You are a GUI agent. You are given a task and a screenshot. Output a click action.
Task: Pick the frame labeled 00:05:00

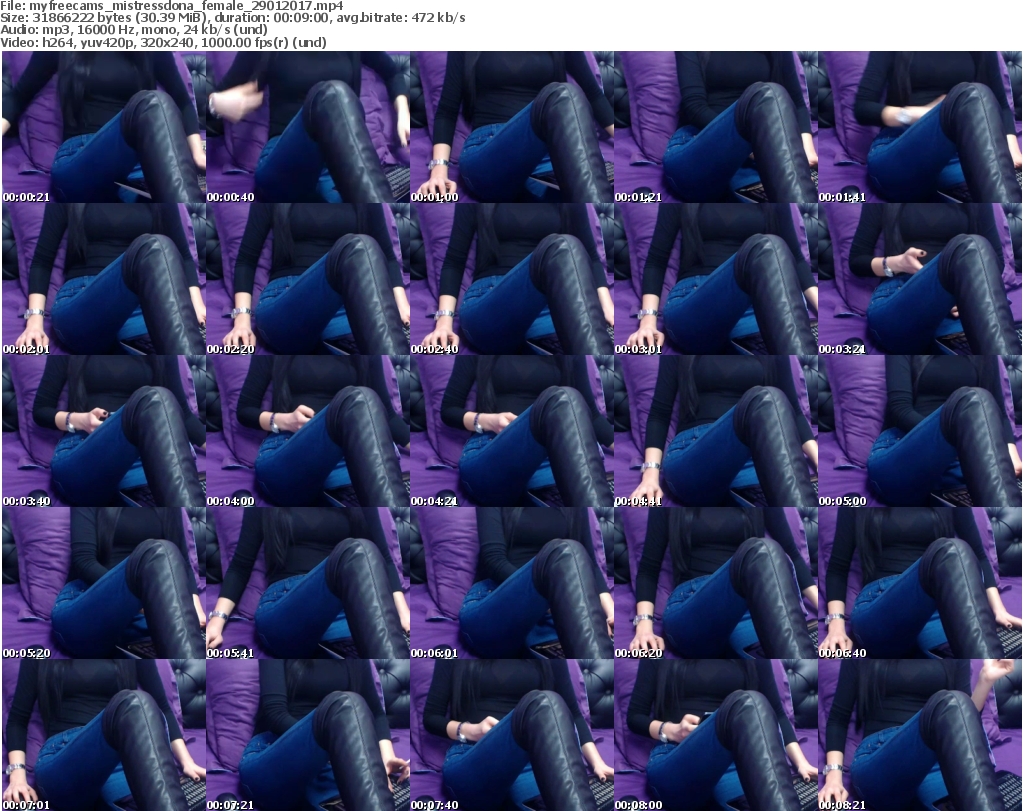[x=920, y=432]
